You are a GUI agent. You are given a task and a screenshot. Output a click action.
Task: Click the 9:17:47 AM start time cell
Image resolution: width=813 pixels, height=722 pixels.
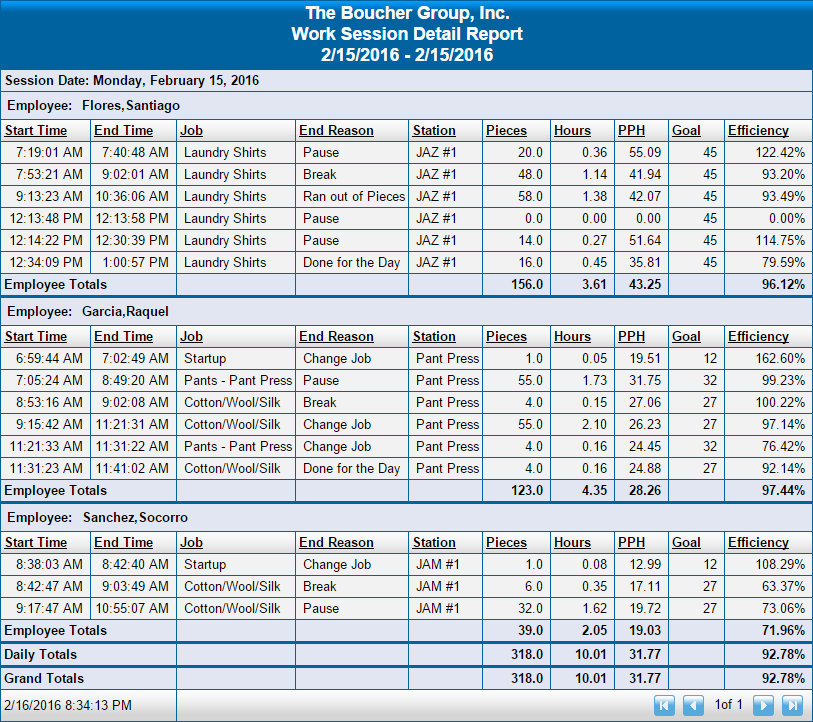(46, 608)
